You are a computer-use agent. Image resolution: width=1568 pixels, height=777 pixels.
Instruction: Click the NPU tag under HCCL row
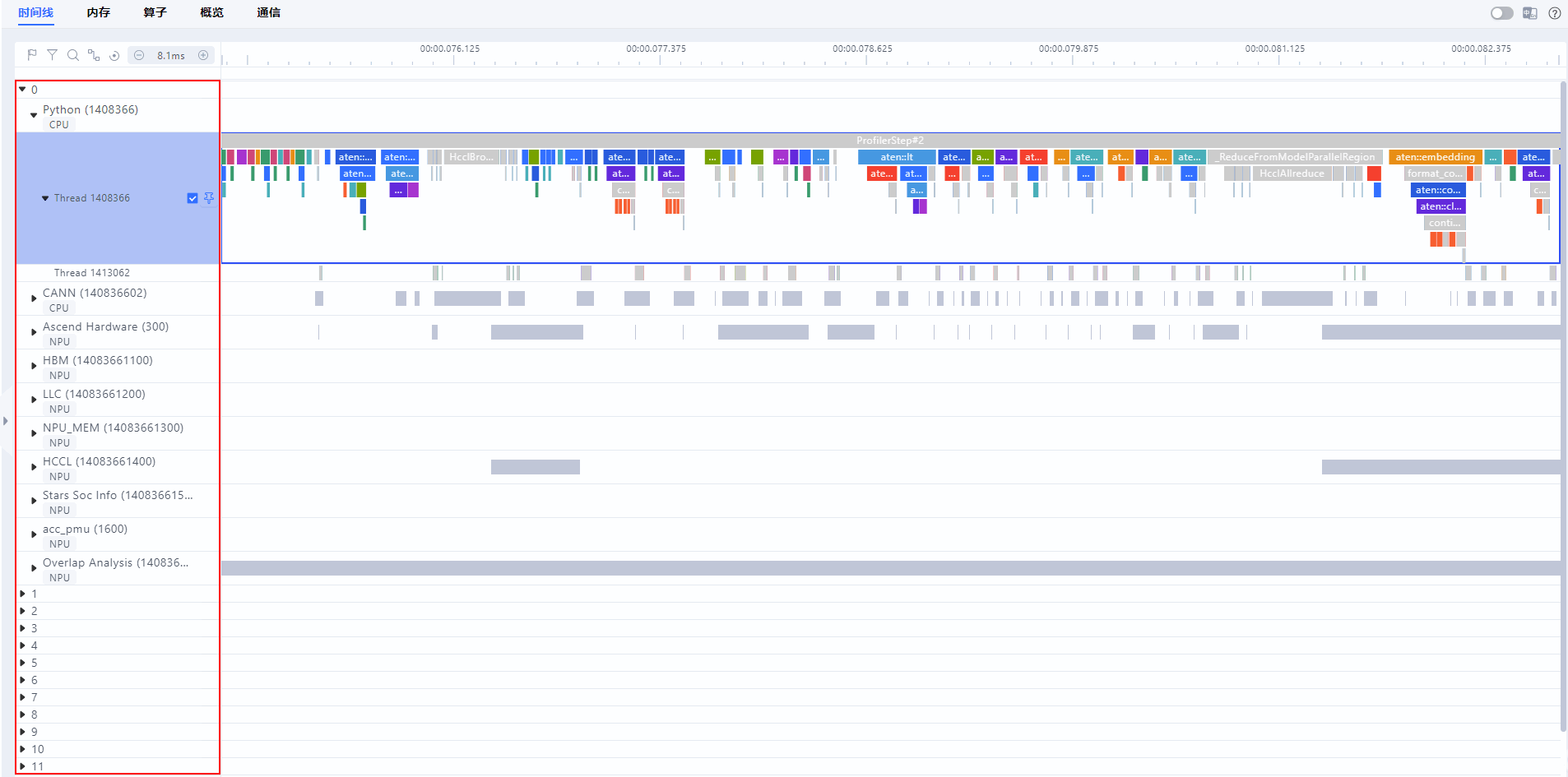59,477
